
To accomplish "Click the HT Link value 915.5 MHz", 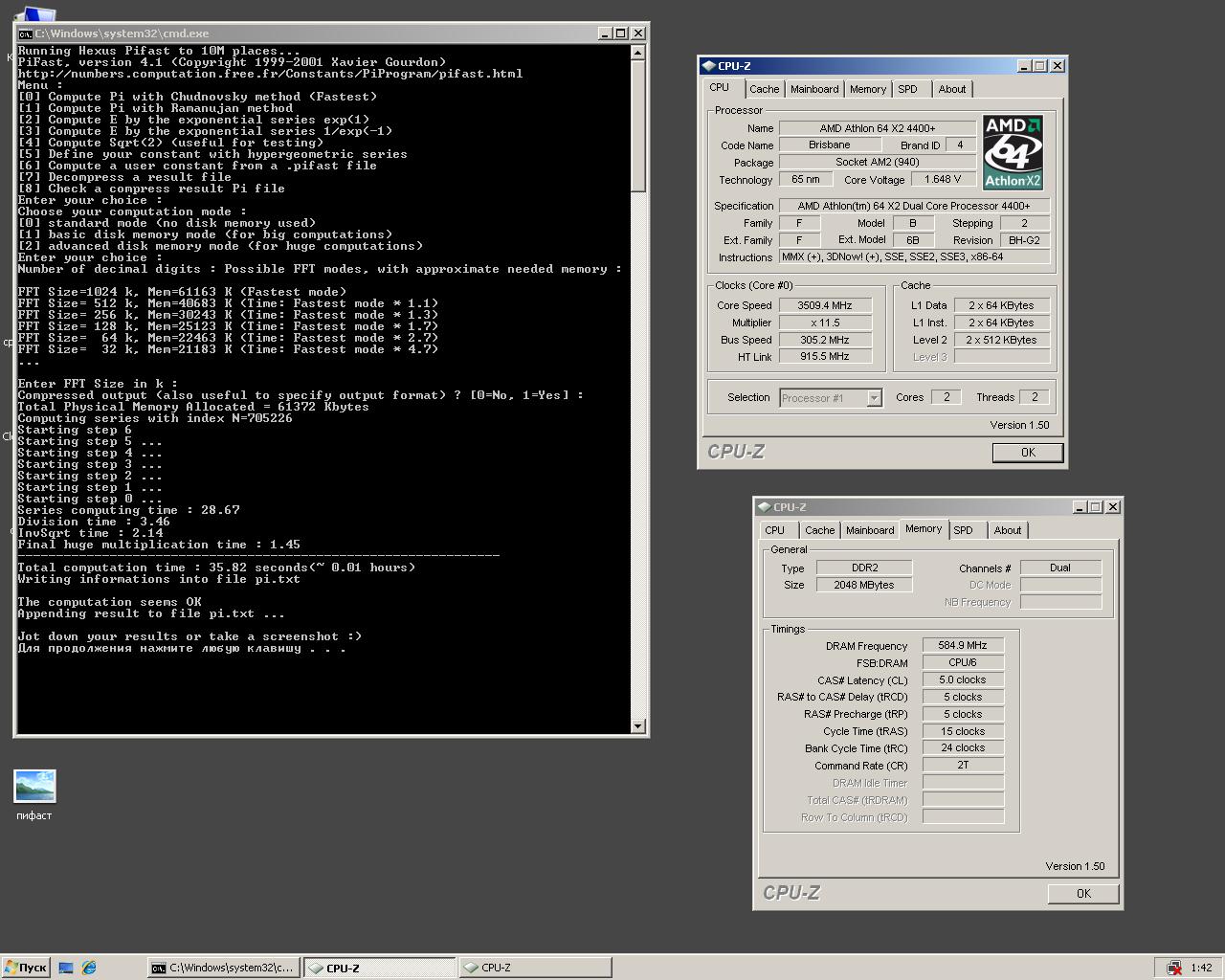I will [825, 357].
